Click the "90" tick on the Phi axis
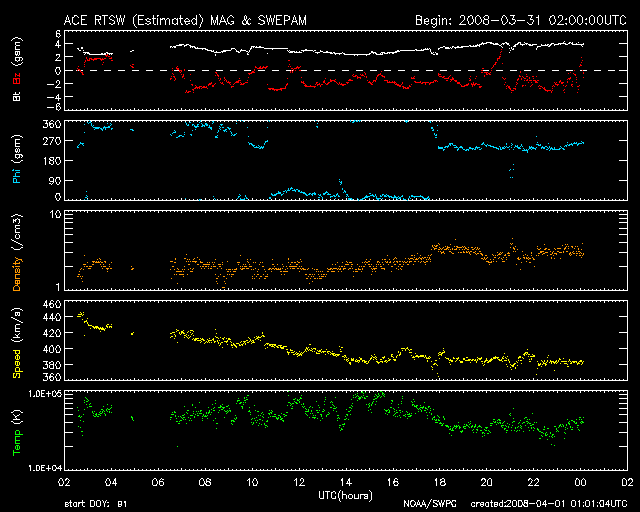Viewport: 640px width, 512px height. (x=56, y=180)
